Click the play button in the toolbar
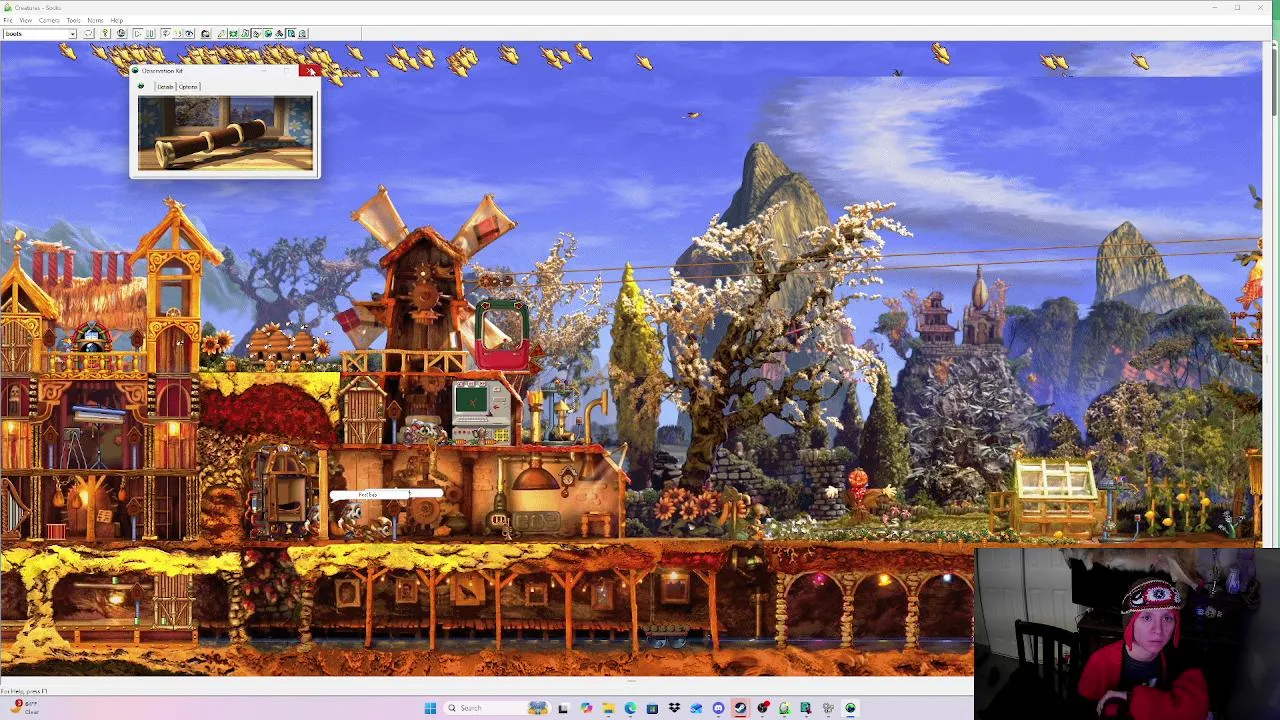This screenshot has width=1280, height=720. 138,33
